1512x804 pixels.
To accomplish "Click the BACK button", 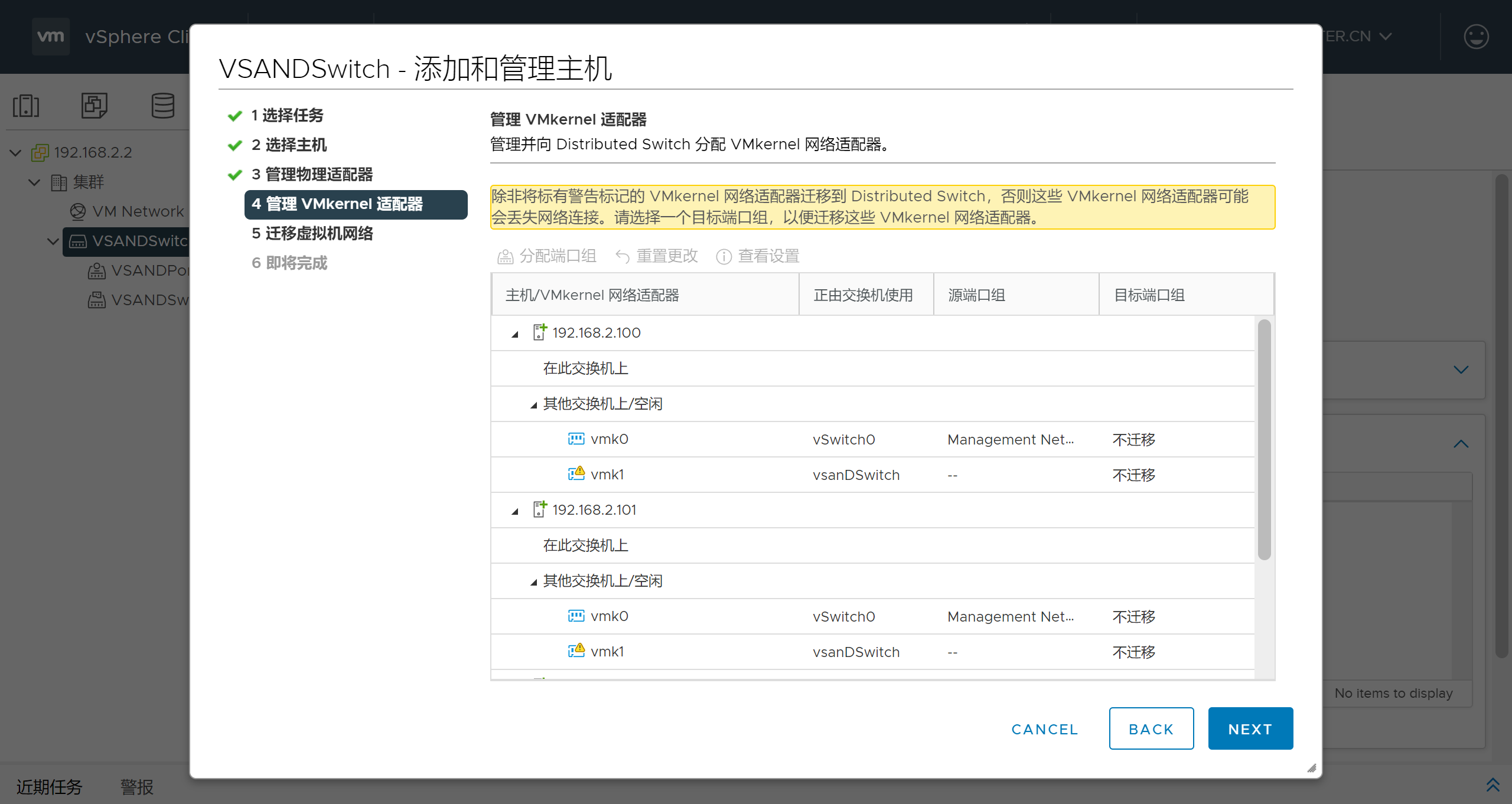I will click(1151, 728).
